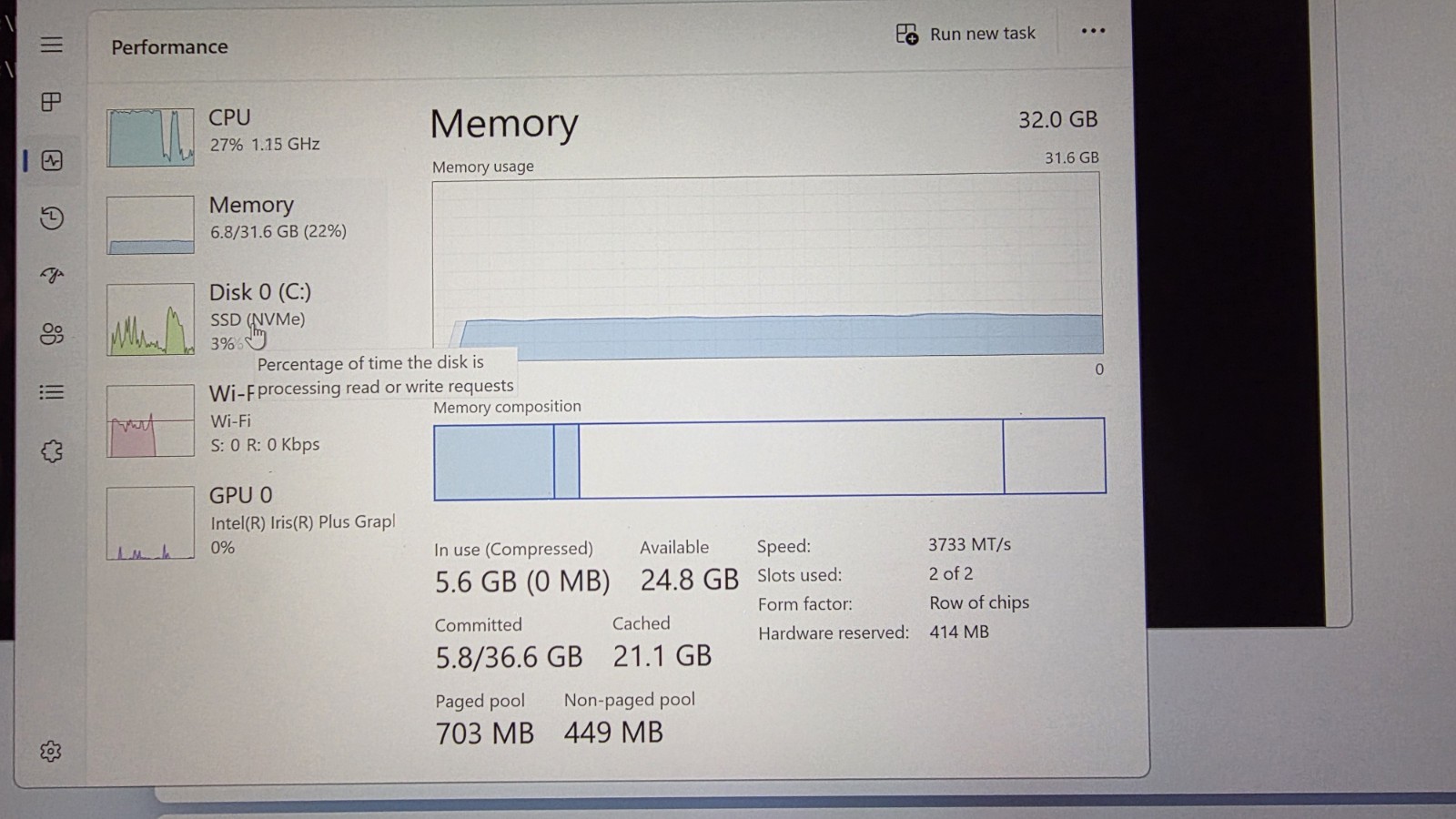This screenshot has width=1456, height=819.
Task: Open the hamburger navigation menu
Action: click(x=52, y=45)
